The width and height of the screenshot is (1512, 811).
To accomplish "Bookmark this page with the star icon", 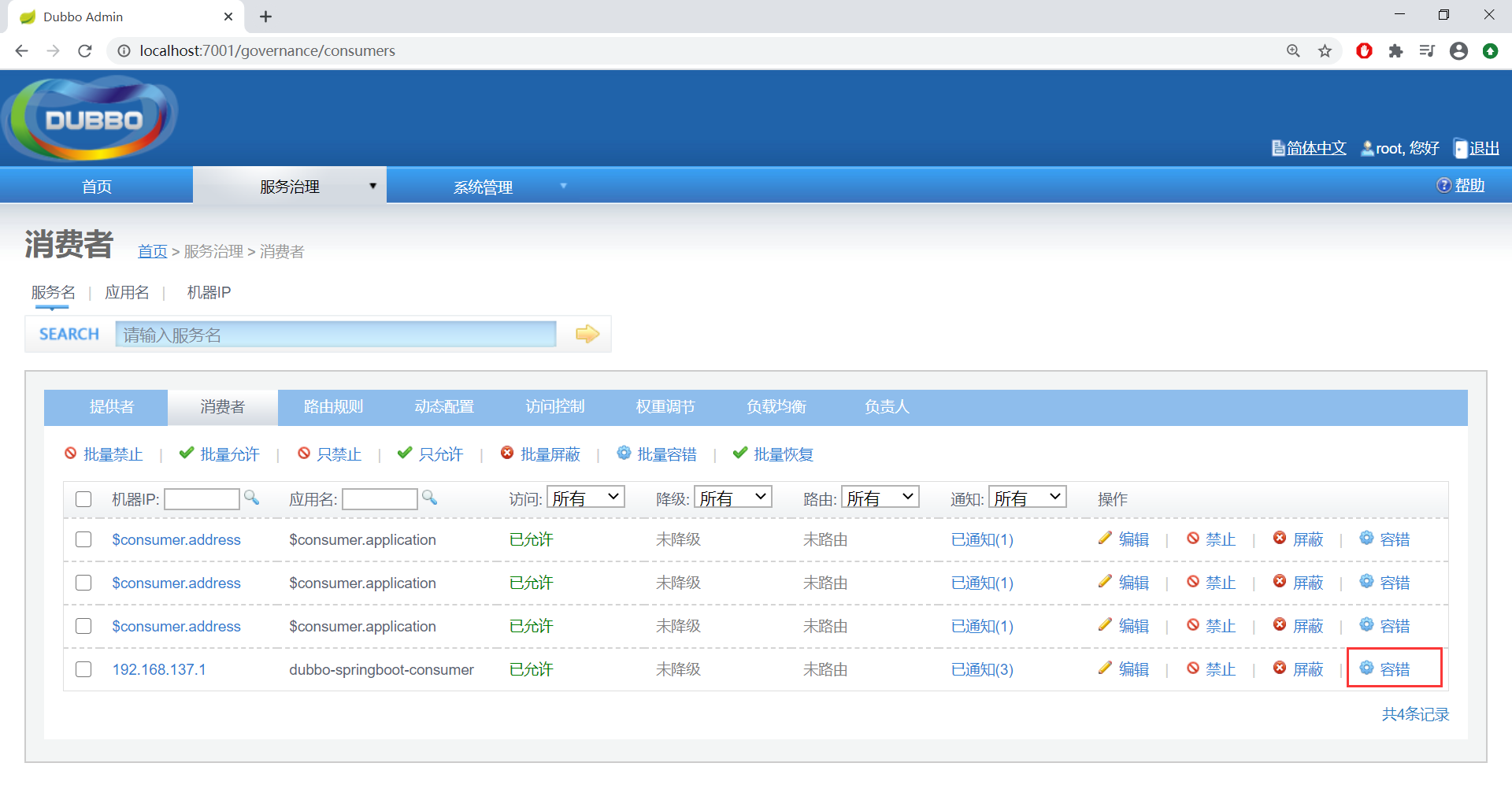I will (1325, 51).
